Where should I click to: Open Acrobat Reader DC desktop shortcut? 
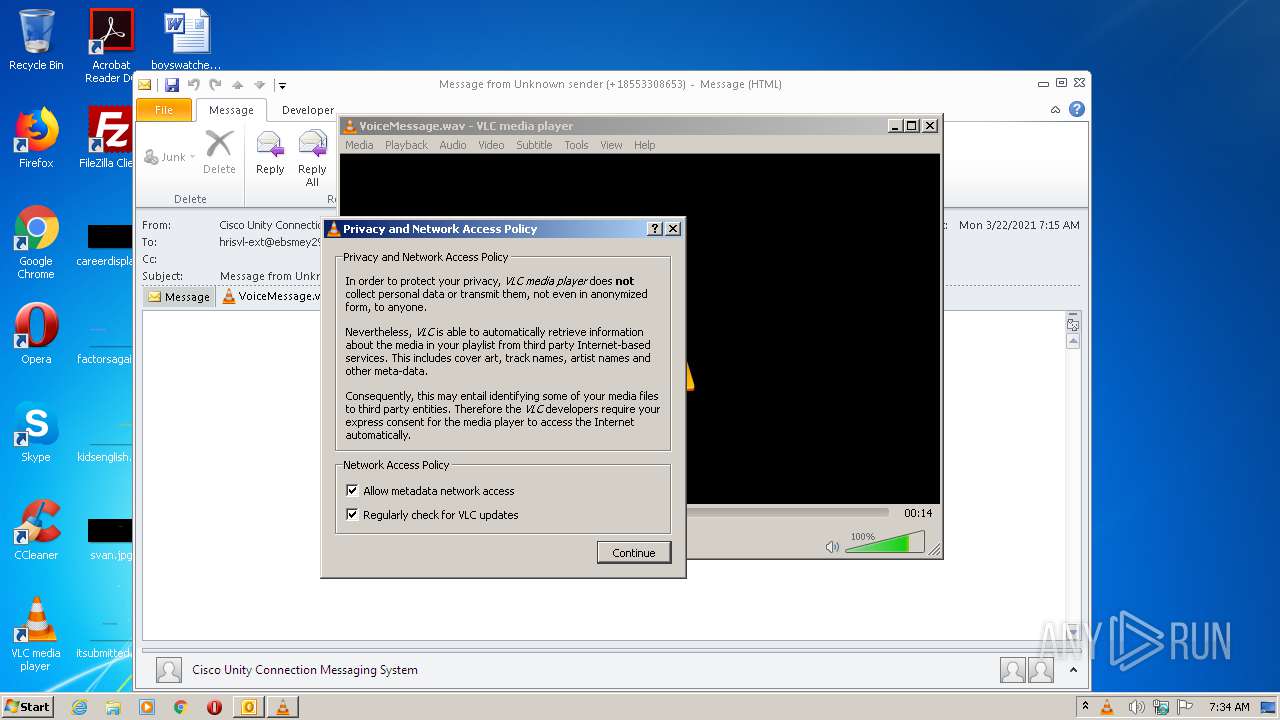point(111,46)
